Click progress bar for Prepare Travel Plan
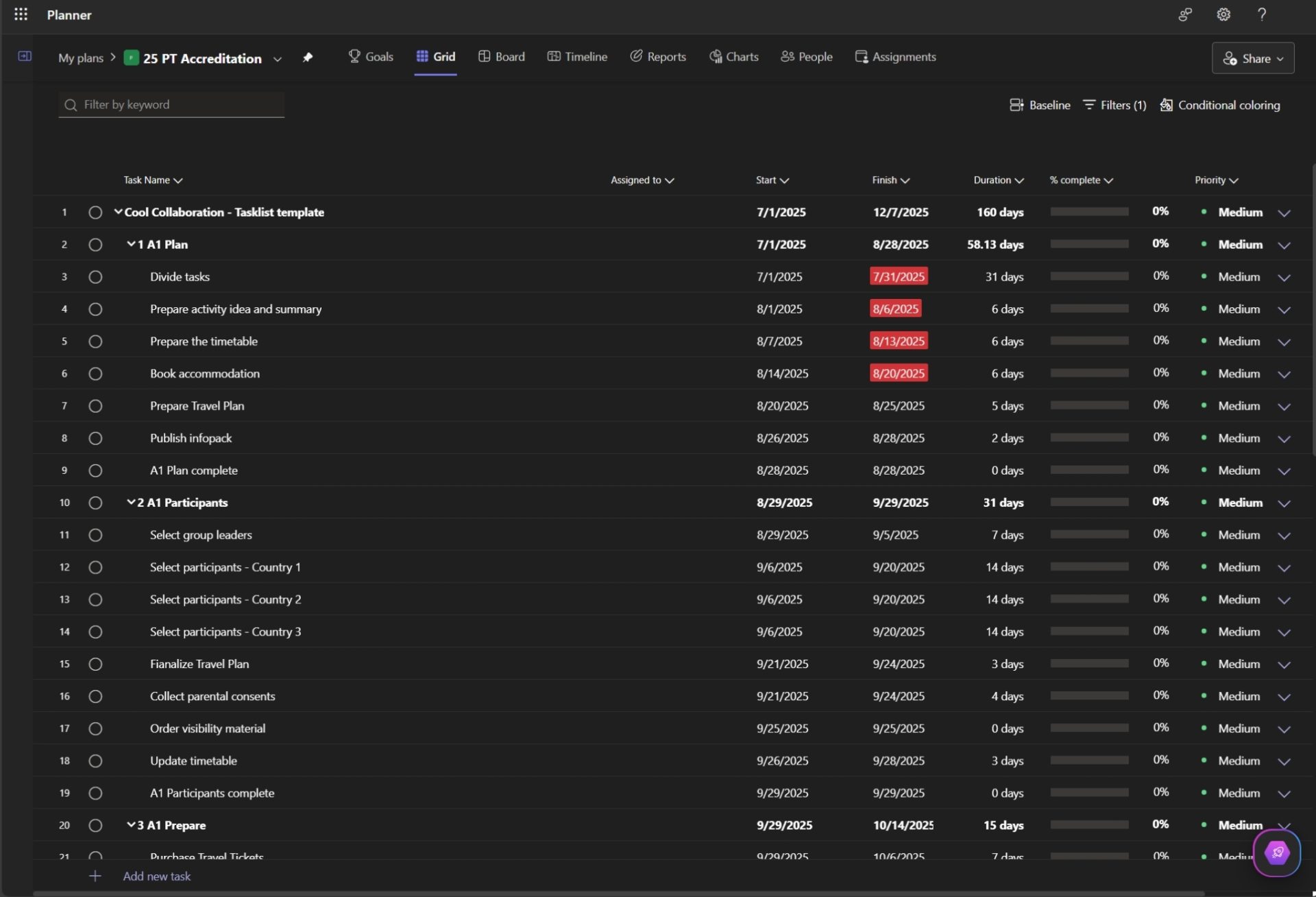The height and width of the screenshot is (897, 1316). click(1088, 406)
